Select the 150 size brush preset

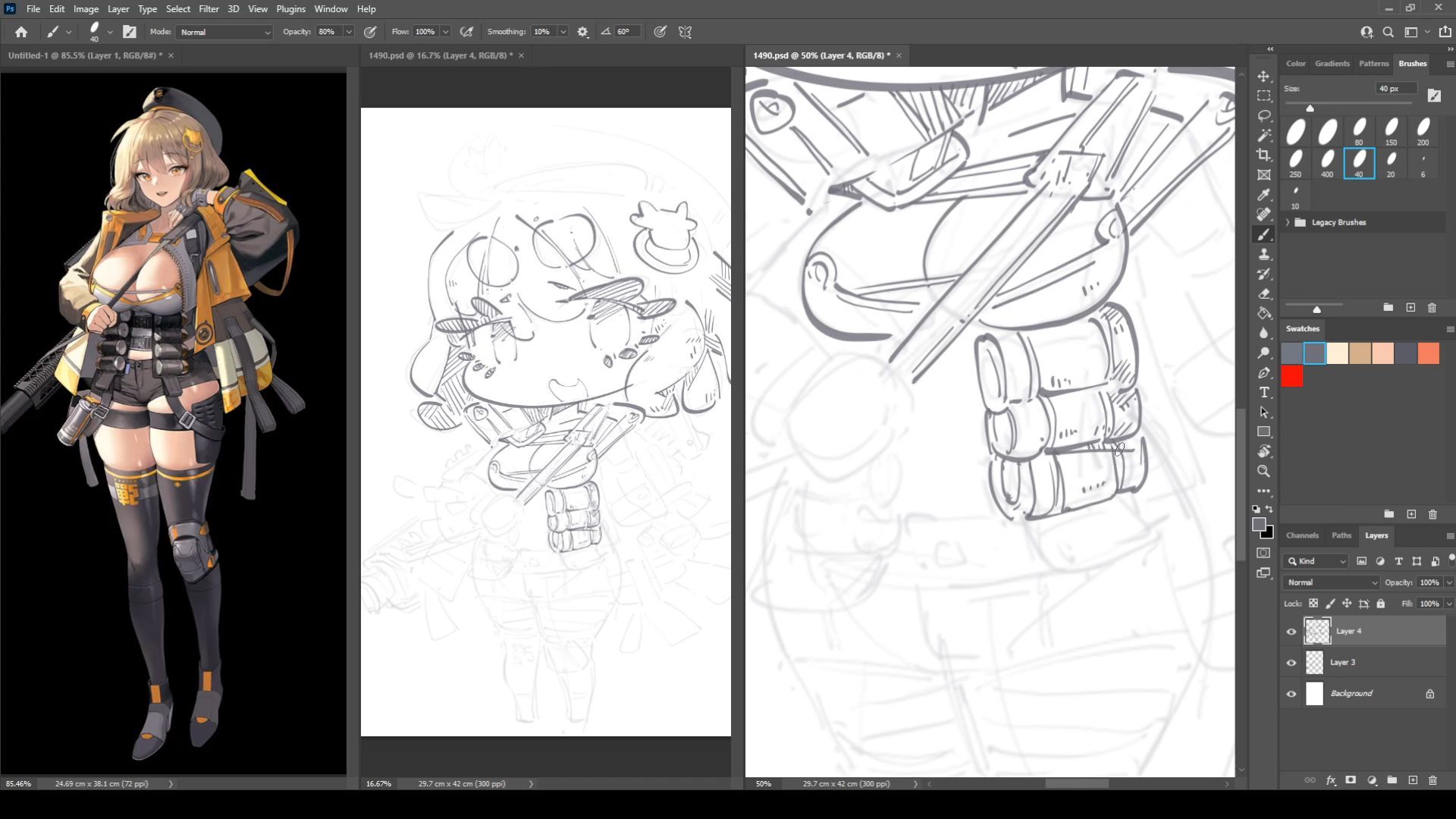tap(1391, 131)
